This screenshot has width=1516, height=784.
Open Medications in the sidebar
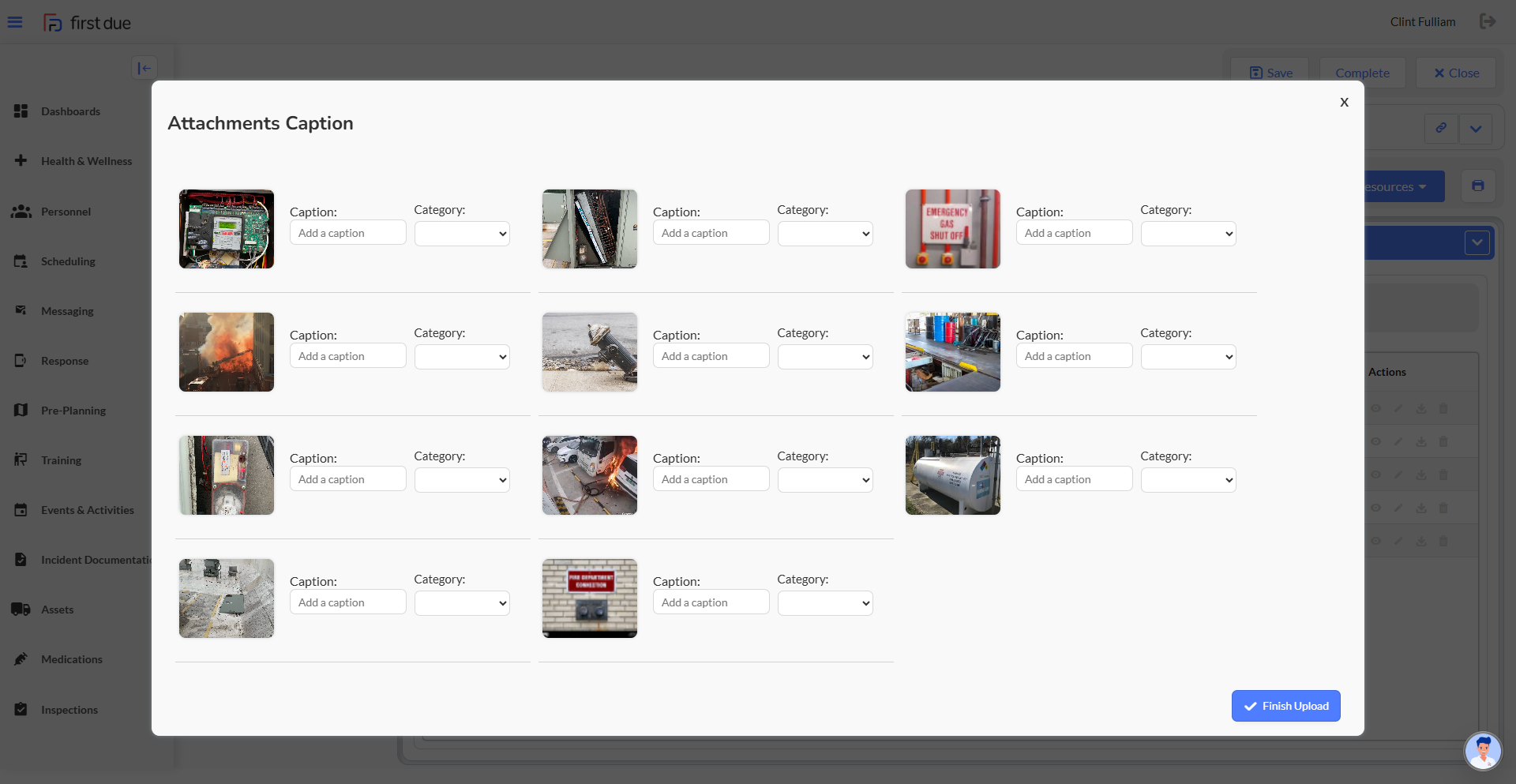[x=72, y=659]
